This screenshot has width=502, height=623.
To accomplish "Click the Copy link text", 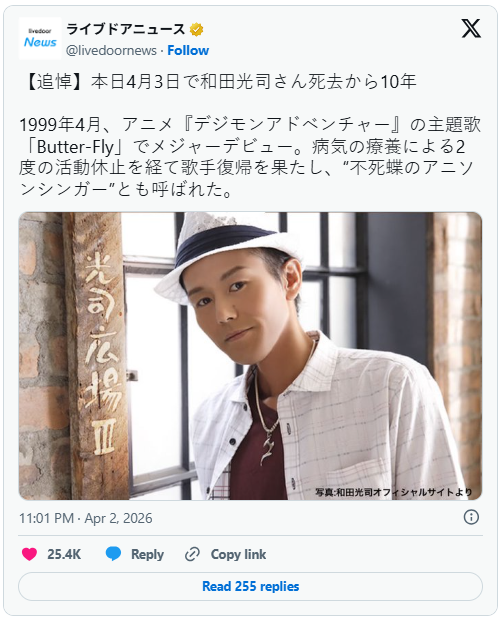I will pos(238,554).
